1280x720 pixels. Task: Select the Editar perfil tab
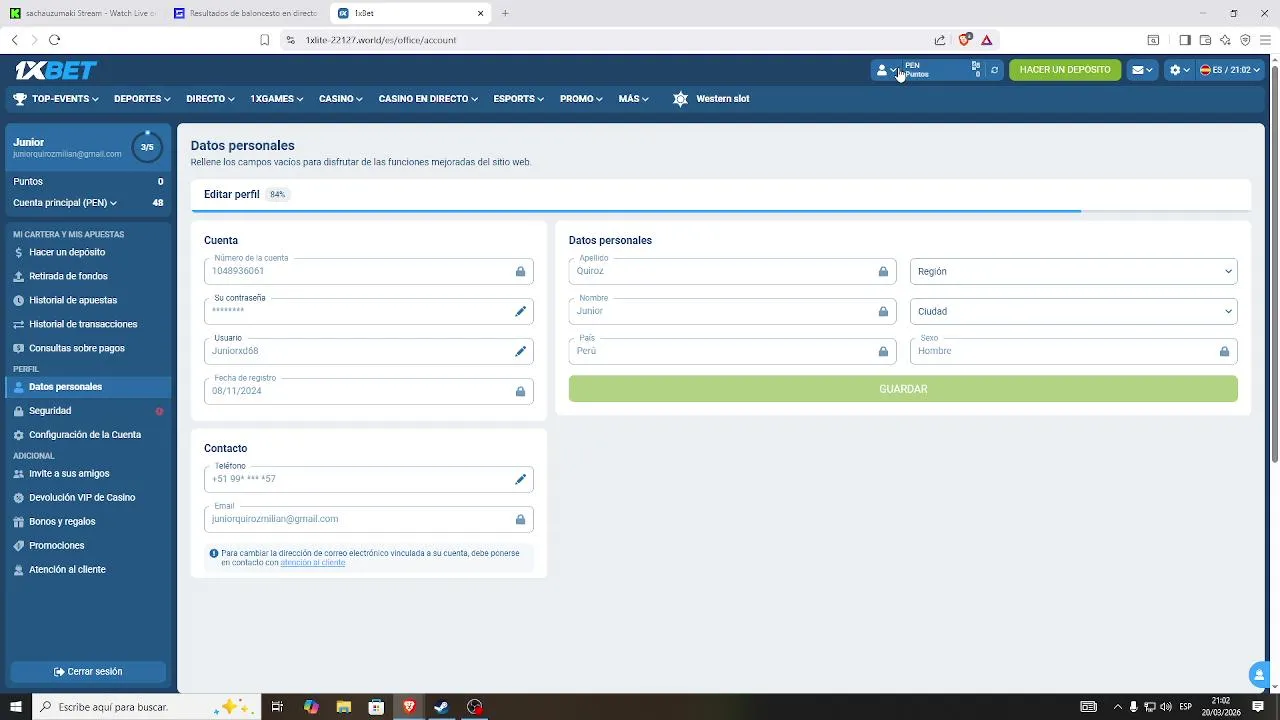coord(232,195)
